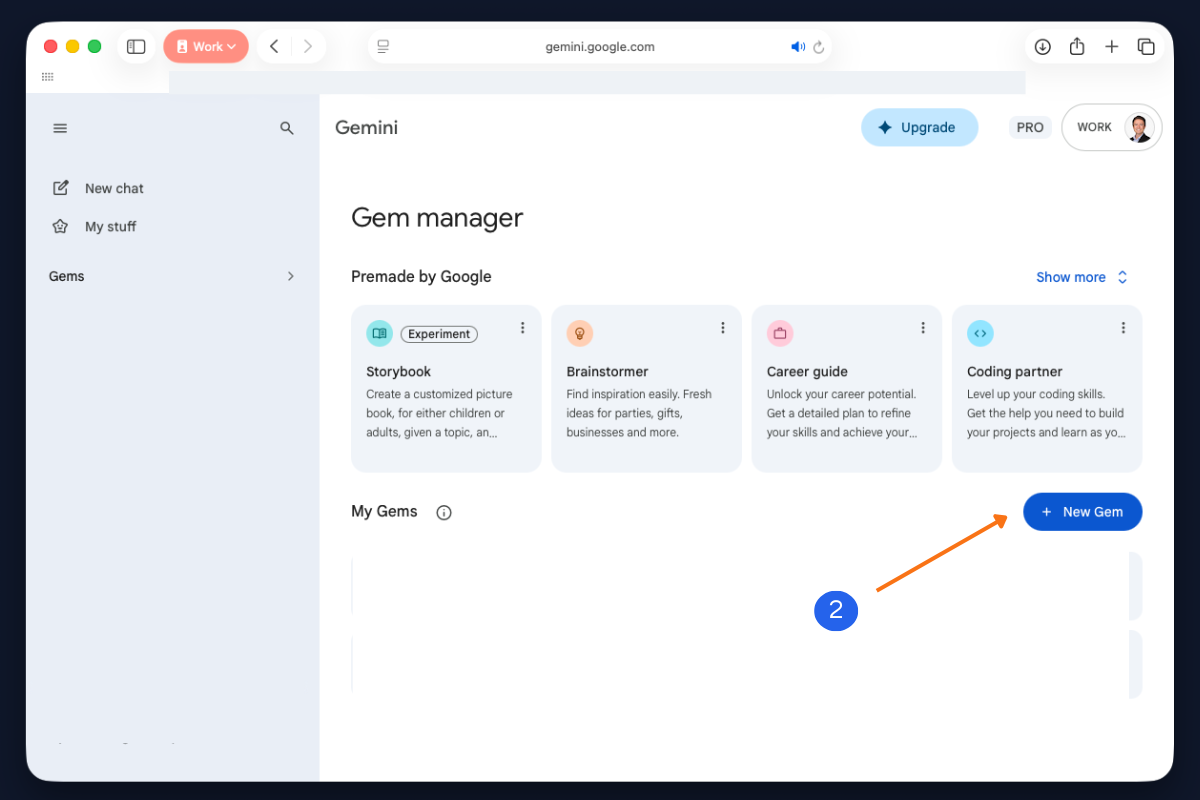Image resolution: width=1200 pixels, height=800 pixels.
Task: Open the Coding partner gem card
Action: coord(1046,388)
